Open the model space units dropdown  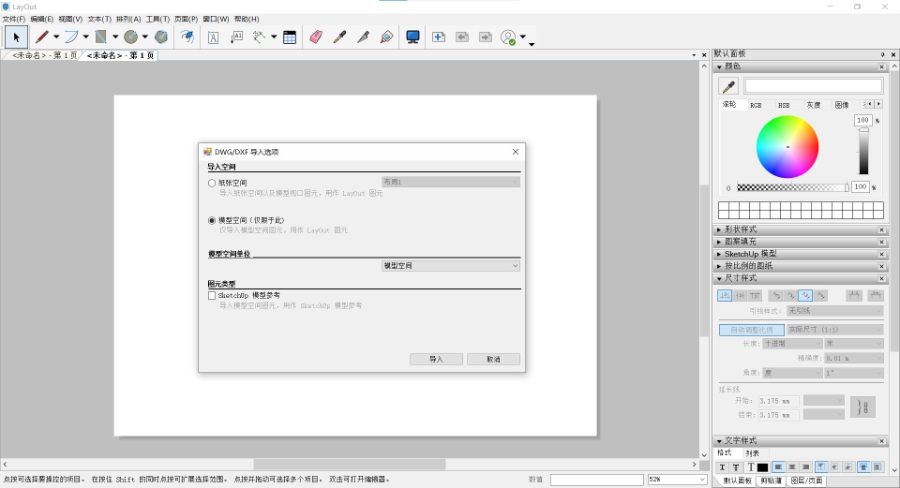(x=451, y=266)
